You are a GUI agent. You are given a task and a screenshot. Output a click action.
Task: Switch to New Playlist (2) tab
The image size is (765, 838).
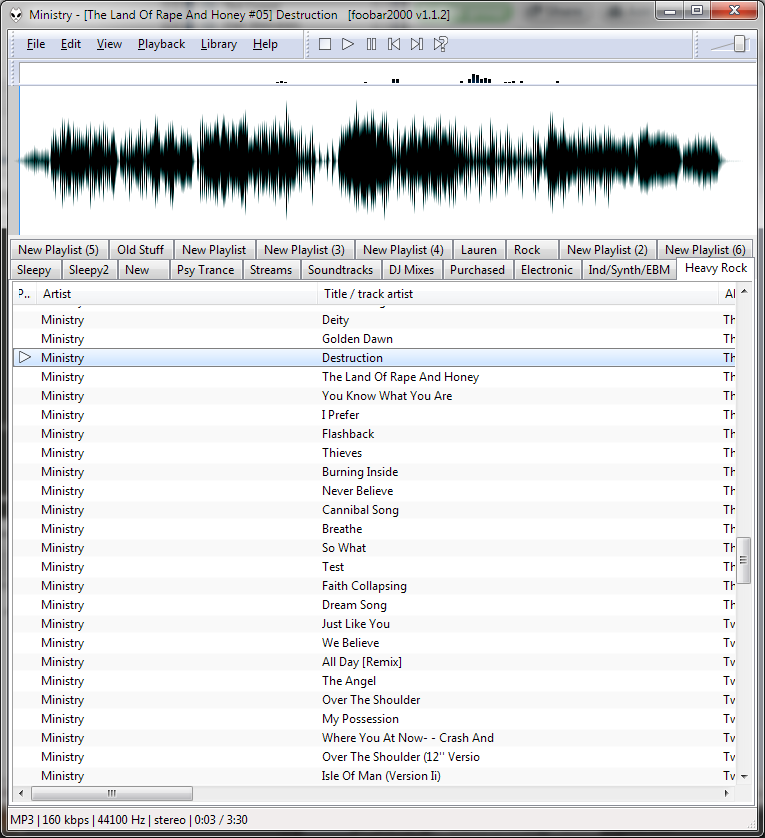607,250
